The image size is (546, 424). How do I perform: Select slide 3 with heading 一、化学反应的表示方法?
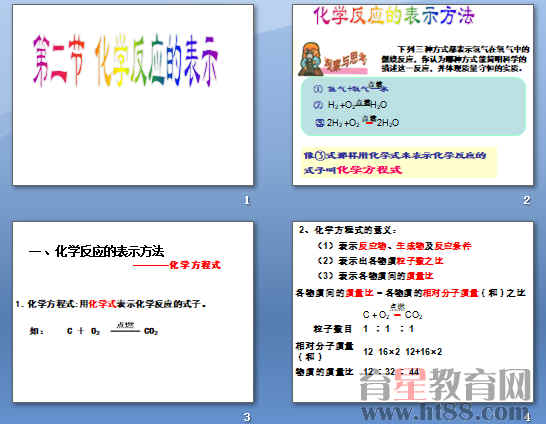point(133,312)
